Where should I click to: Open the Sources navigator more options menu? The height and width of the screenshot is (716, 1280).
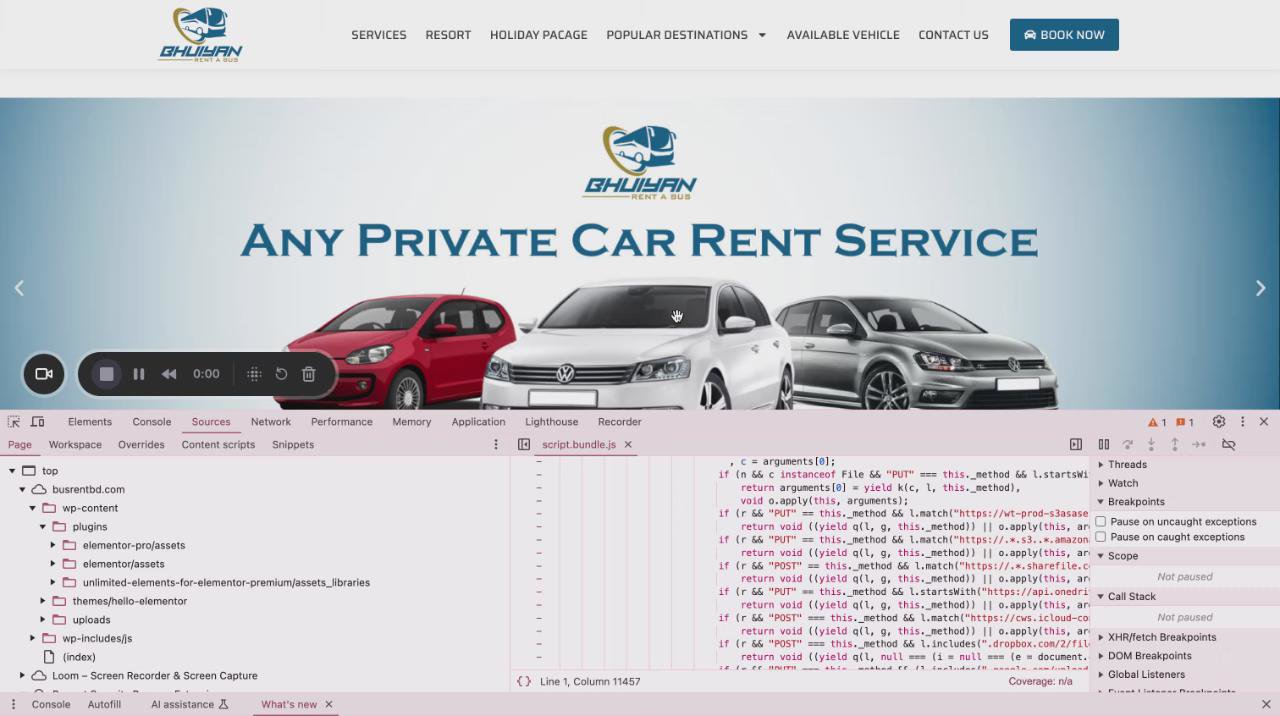click(x=496, y=445)
